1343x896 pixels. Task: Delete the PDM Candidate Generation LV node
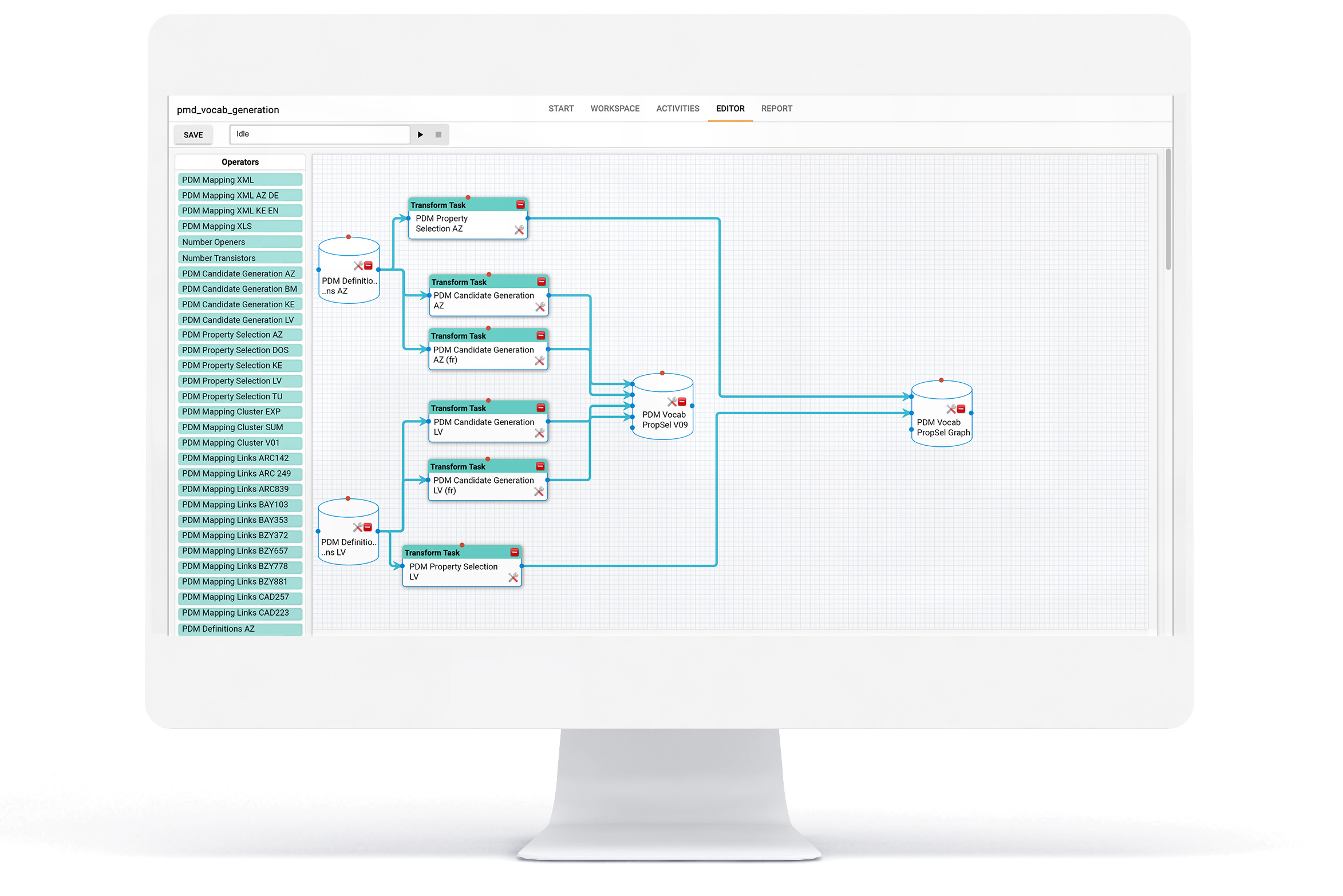(x=540, y=407)
